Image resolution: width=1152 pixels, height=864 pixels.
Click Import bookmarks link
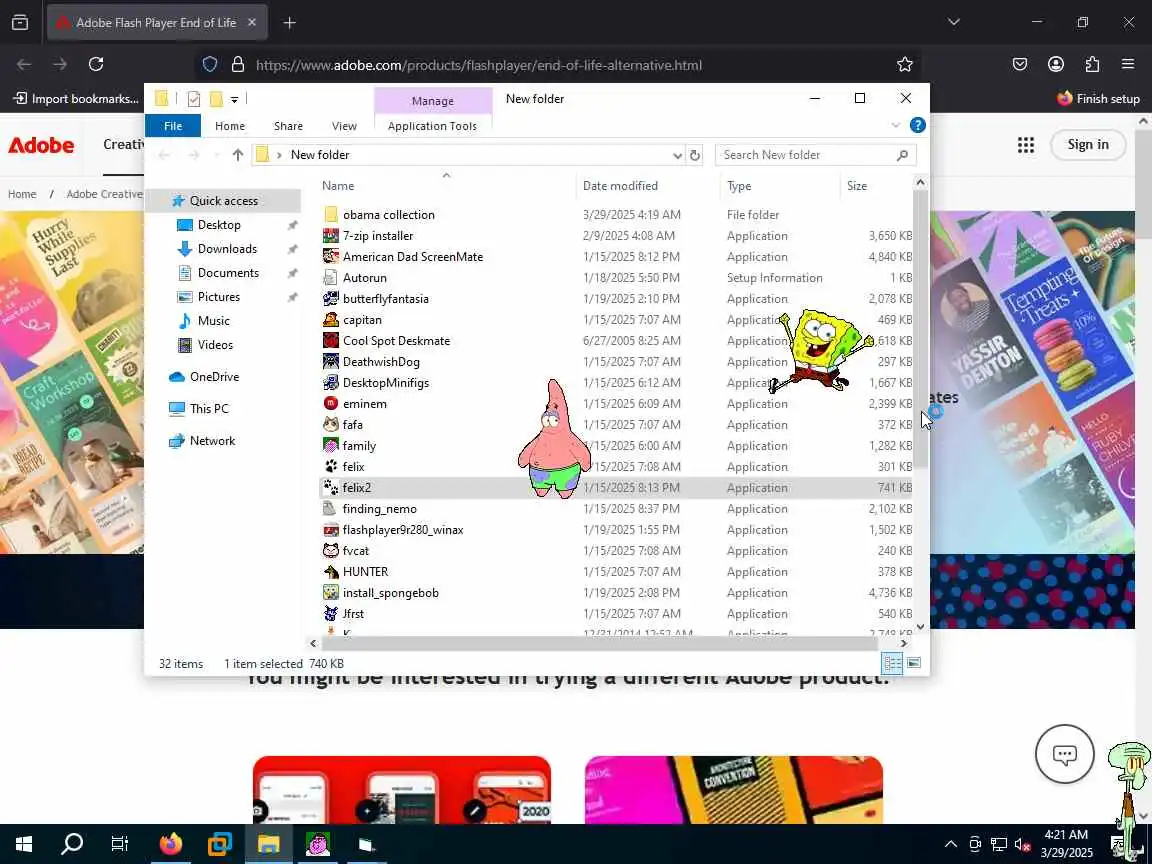[76, 98]
